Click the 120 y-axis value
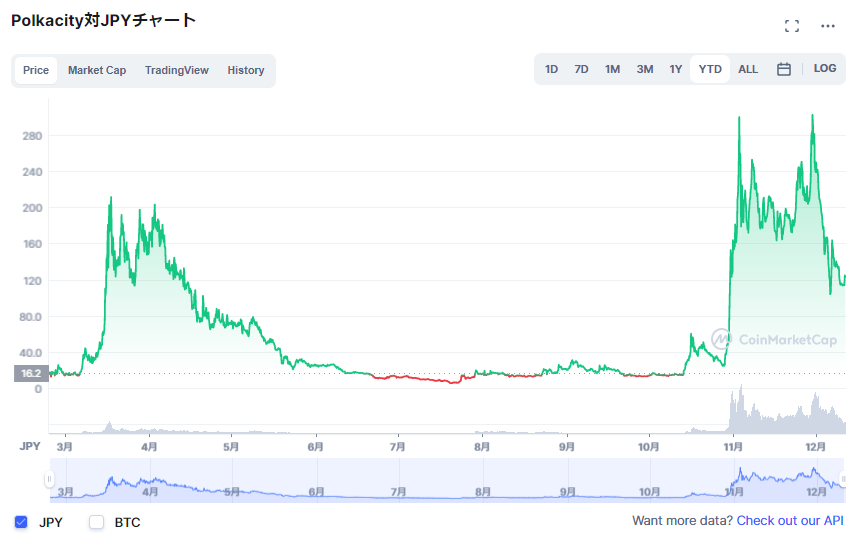The image size is (868, 546). 32,281
